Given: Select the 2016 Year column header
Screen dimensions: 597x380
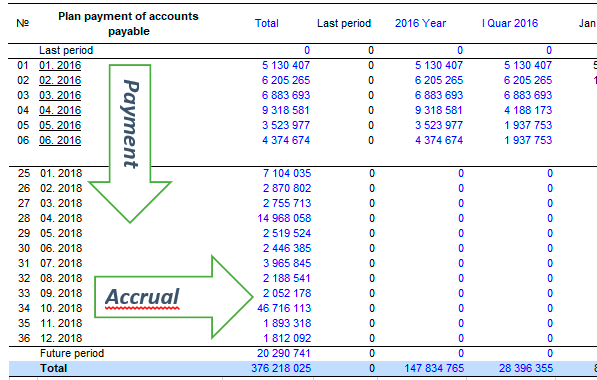Looking at the screenshot, I should click(420, 23).
